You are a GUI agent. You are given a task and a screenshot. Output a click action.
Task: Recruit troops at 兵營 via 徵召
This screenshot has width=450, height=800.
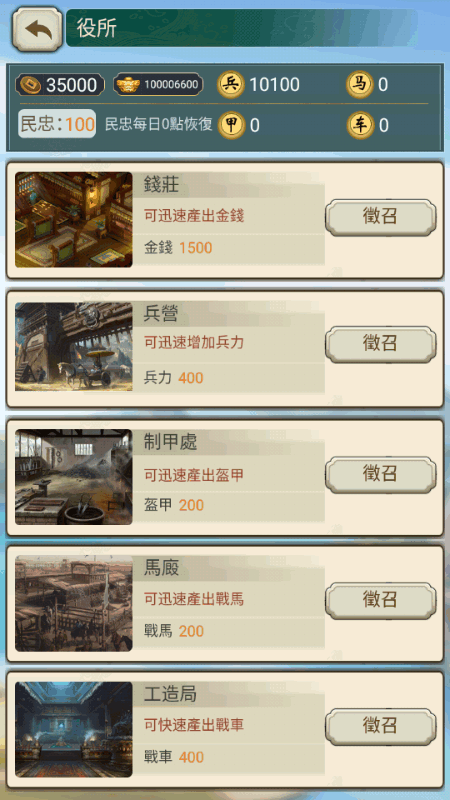[x=381, y=344]
